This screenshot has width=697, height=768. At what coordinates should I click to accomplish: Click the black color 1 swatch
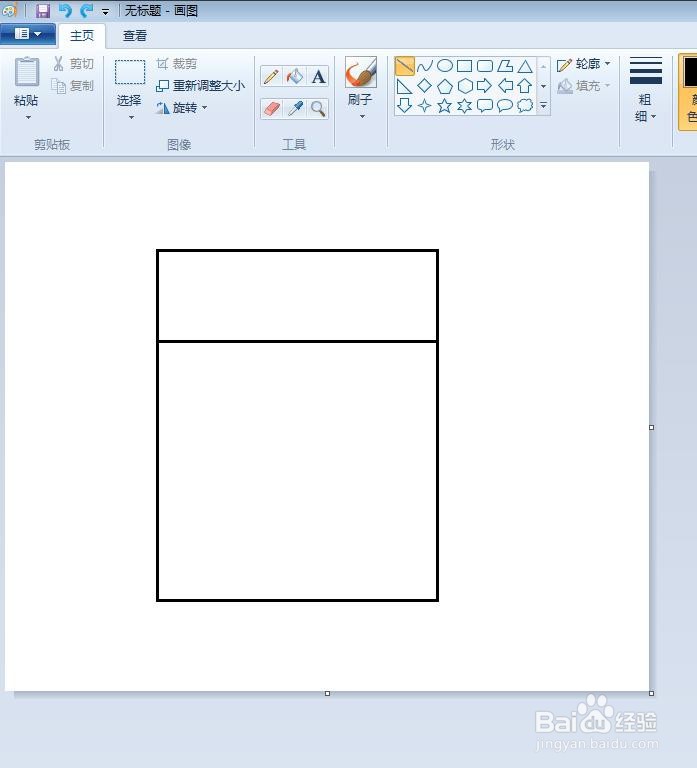(690, 72)
